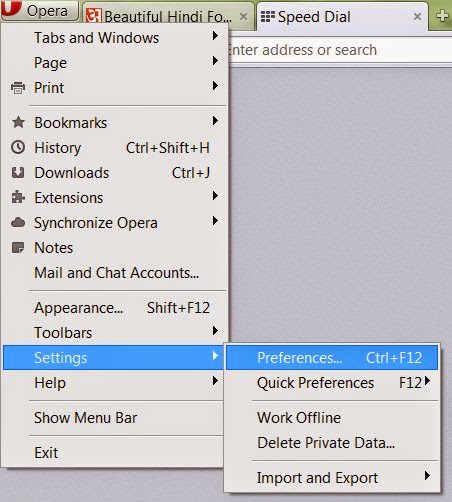Click the note icon beside Notes

tap(18, 247)
